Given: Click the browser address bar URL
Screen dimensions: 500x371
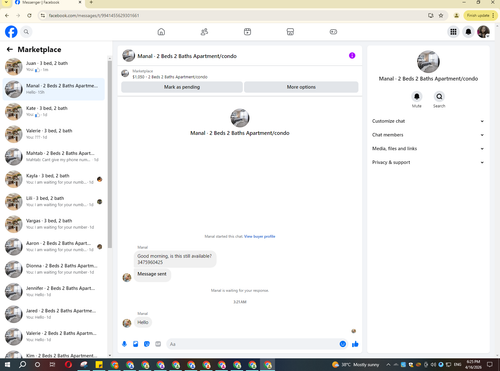Looking at the screenshot, I should (x=94, y=15).
